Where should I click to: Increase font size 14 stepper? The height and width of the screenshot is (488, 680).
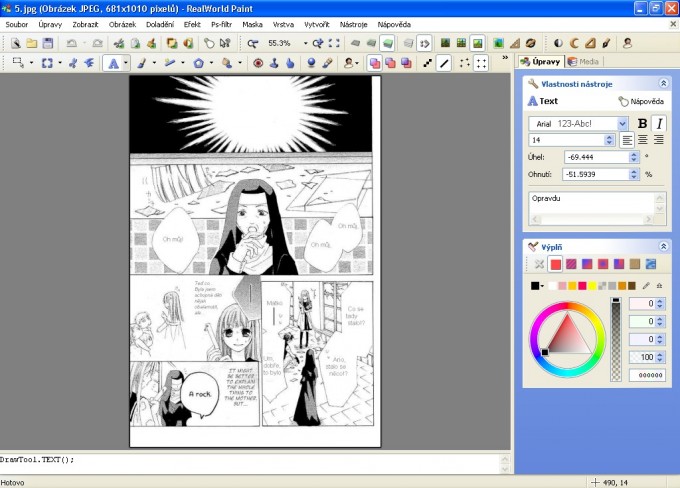[x=609, y=137]
